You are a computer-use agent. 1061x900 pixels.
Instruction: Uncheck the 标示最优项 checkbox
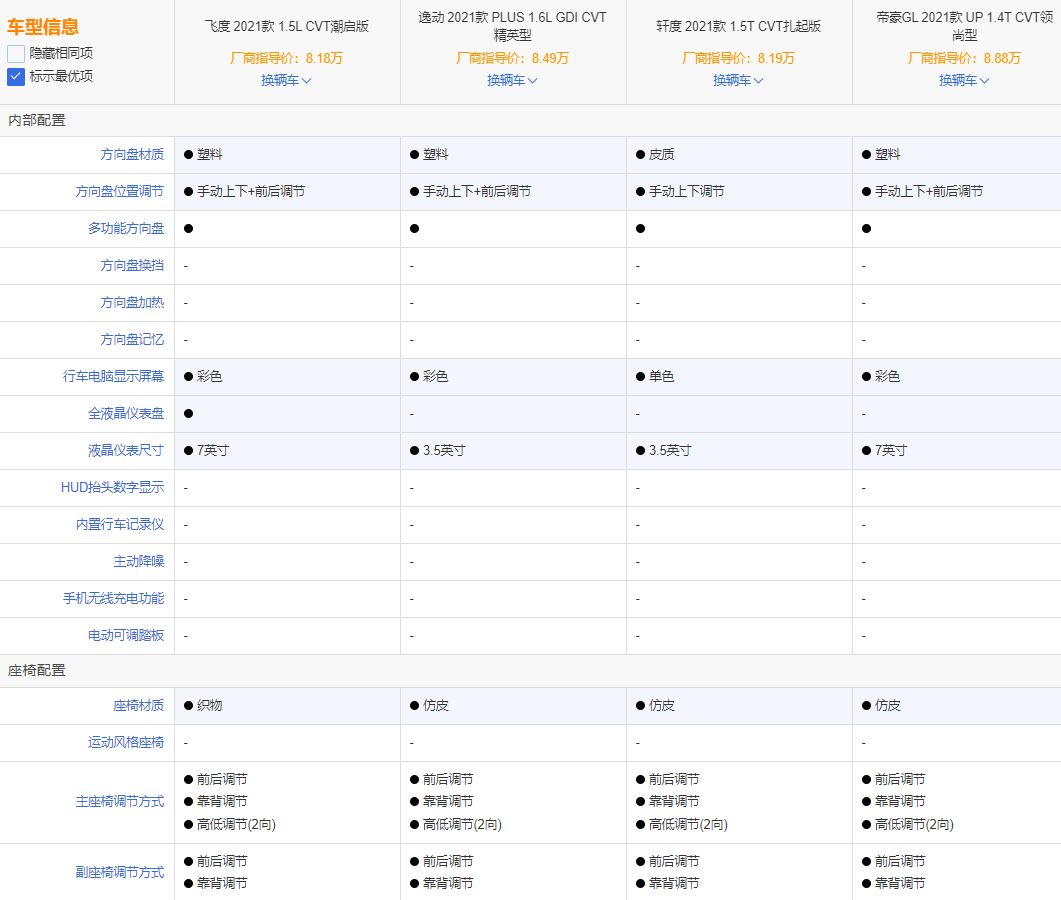coord(16,76)
